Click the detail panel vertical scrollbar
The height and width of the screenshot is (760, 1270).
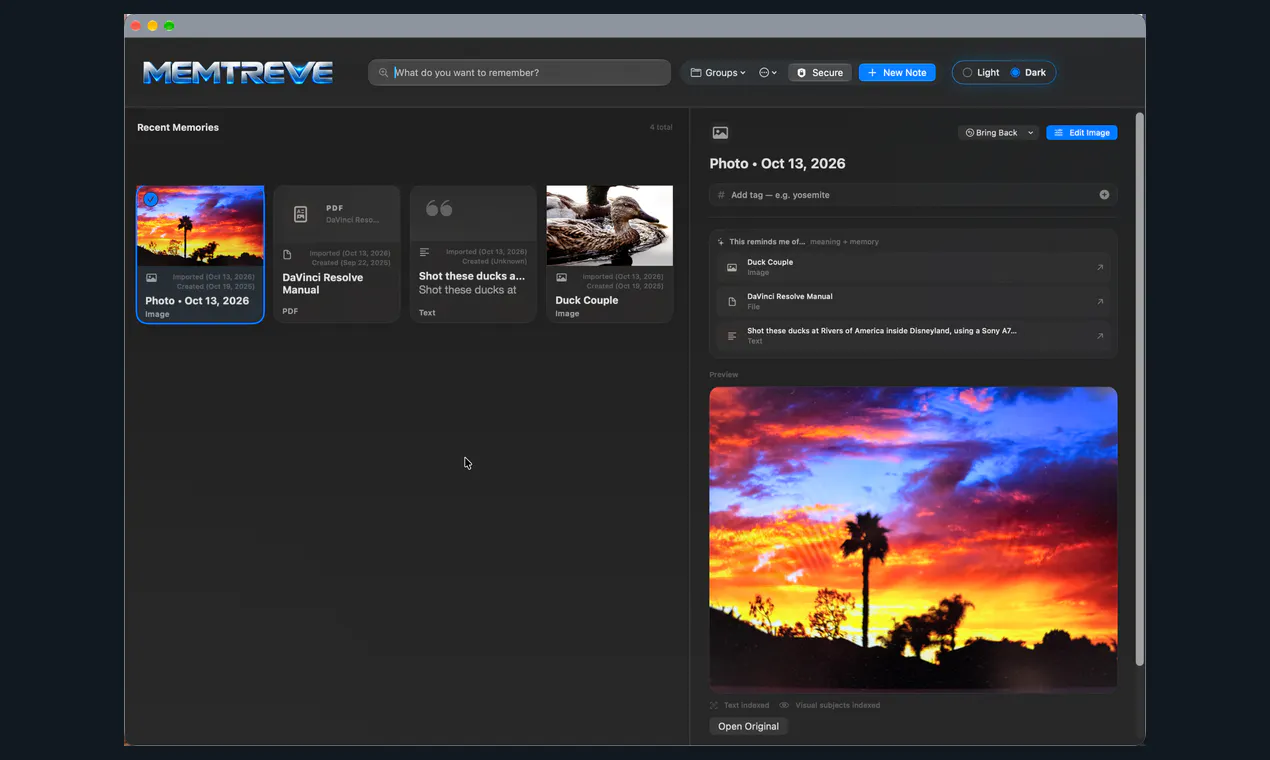(1139, 390)
